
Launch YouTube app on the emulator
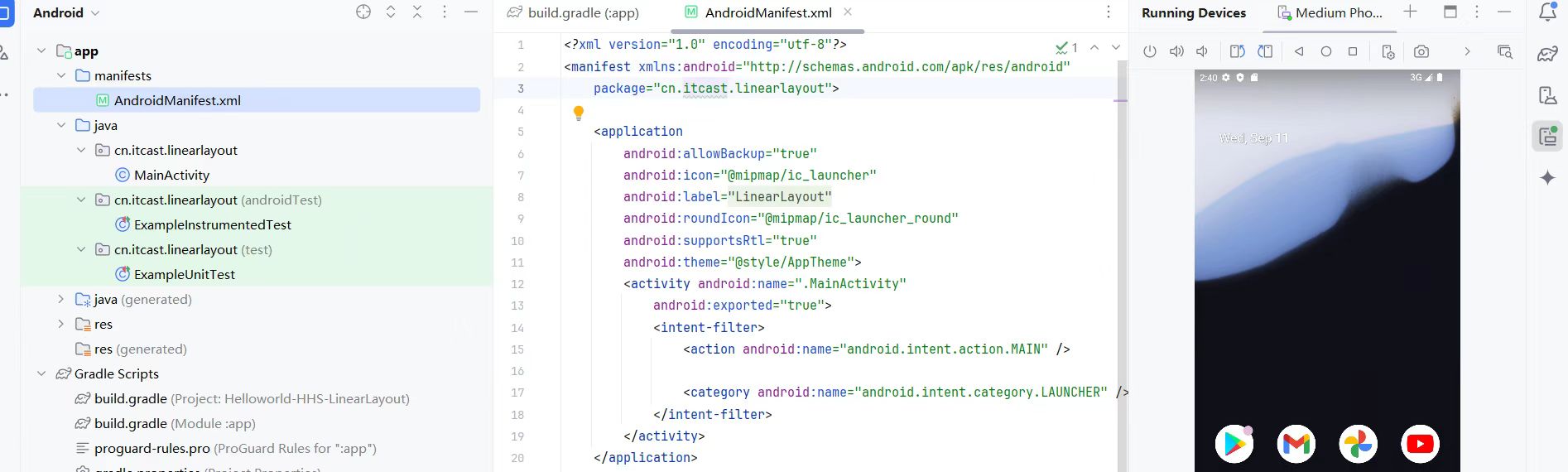coord(1420,444)
